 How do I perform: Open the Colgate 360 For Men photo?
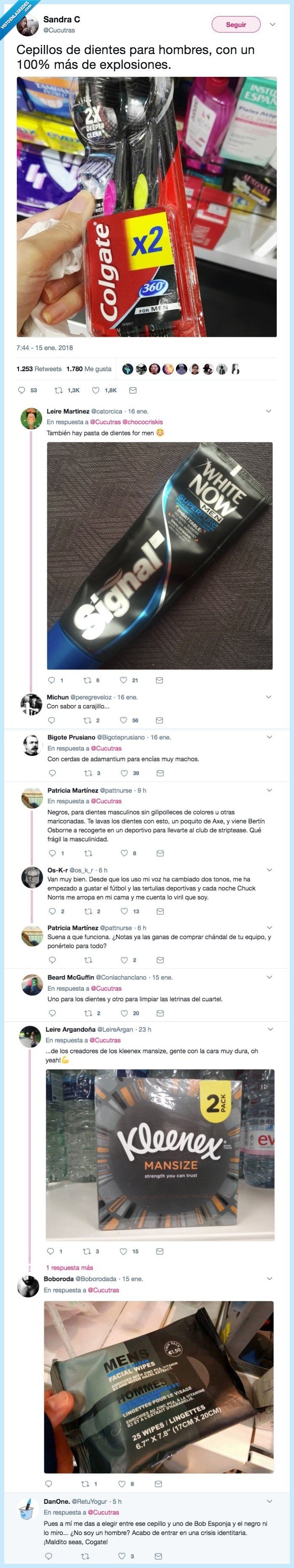click(146, 207)
